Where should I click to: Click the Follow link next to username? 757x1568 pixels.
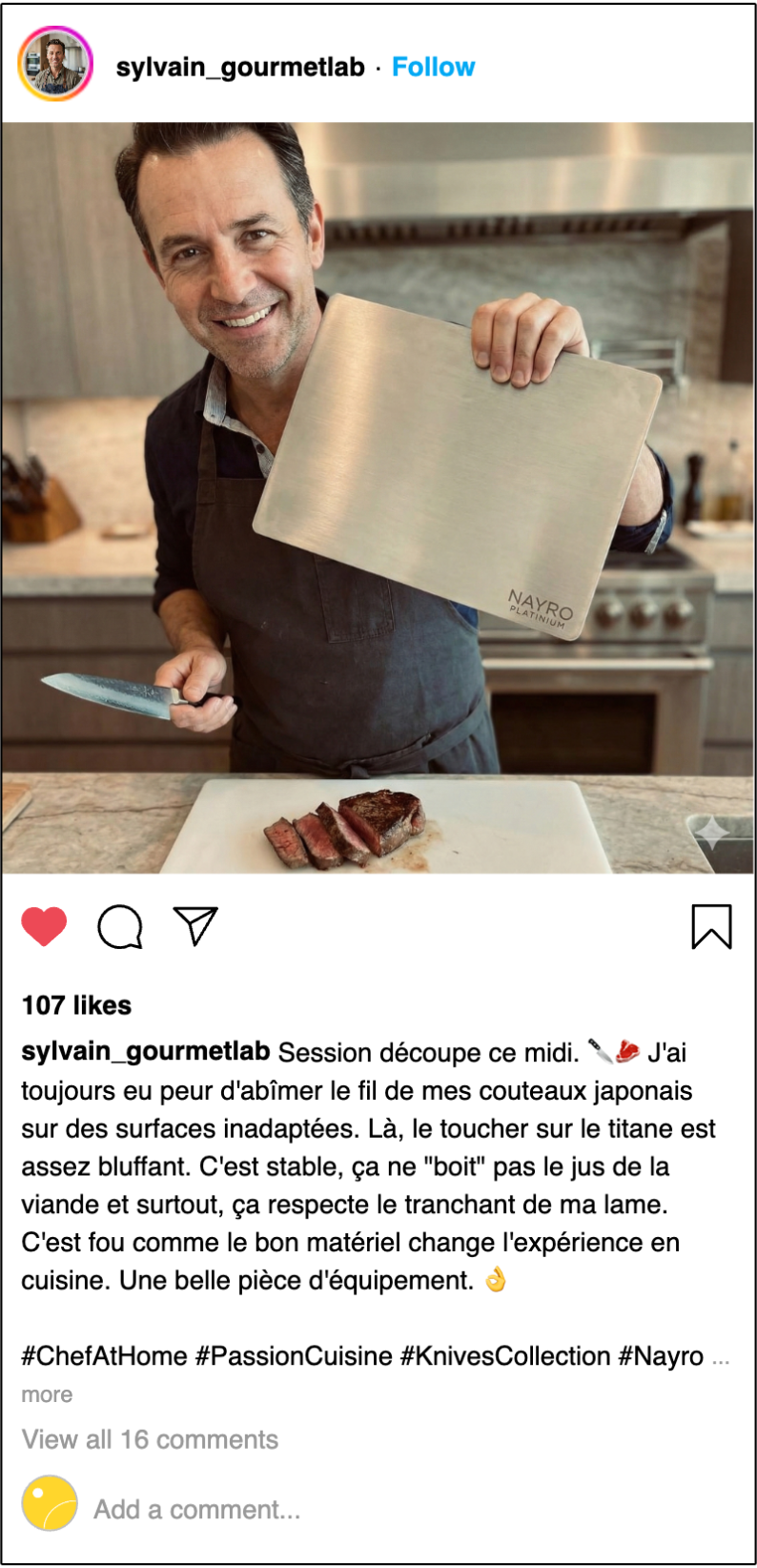[x=433, y=67]
